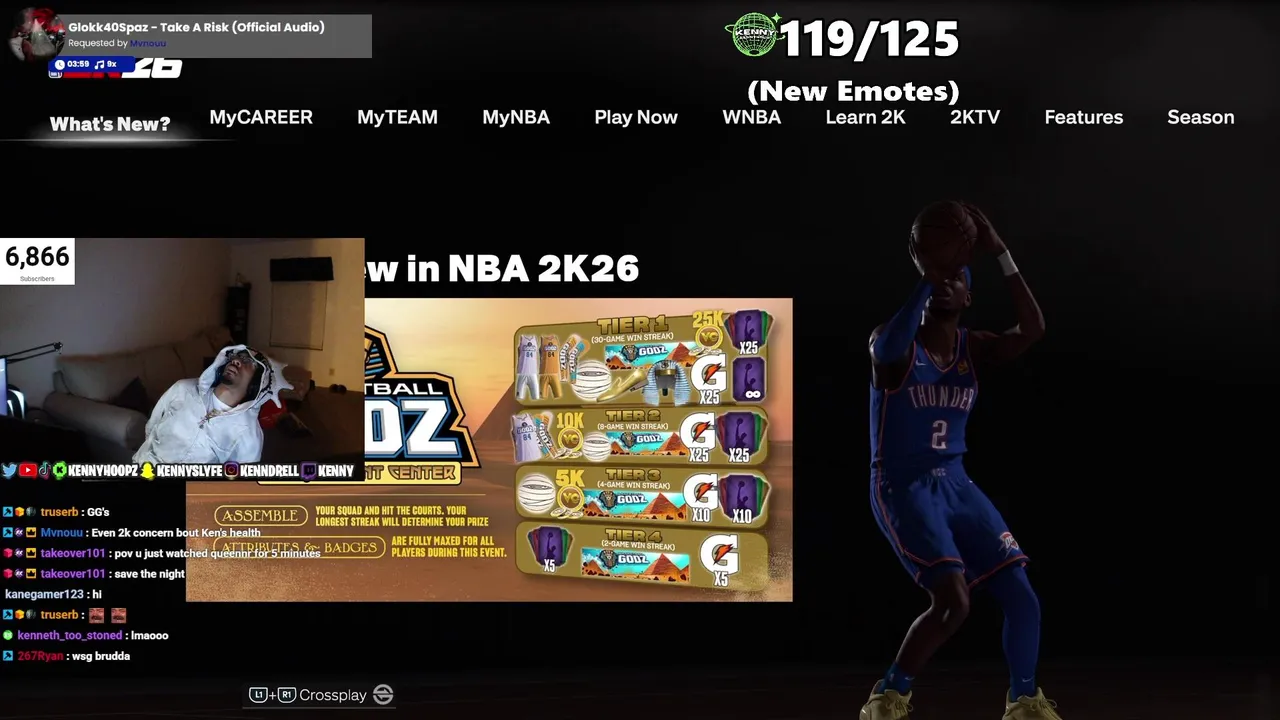
Task: Click the KENNYSLYFE Snapchat handle
Action: pos(189,470)
